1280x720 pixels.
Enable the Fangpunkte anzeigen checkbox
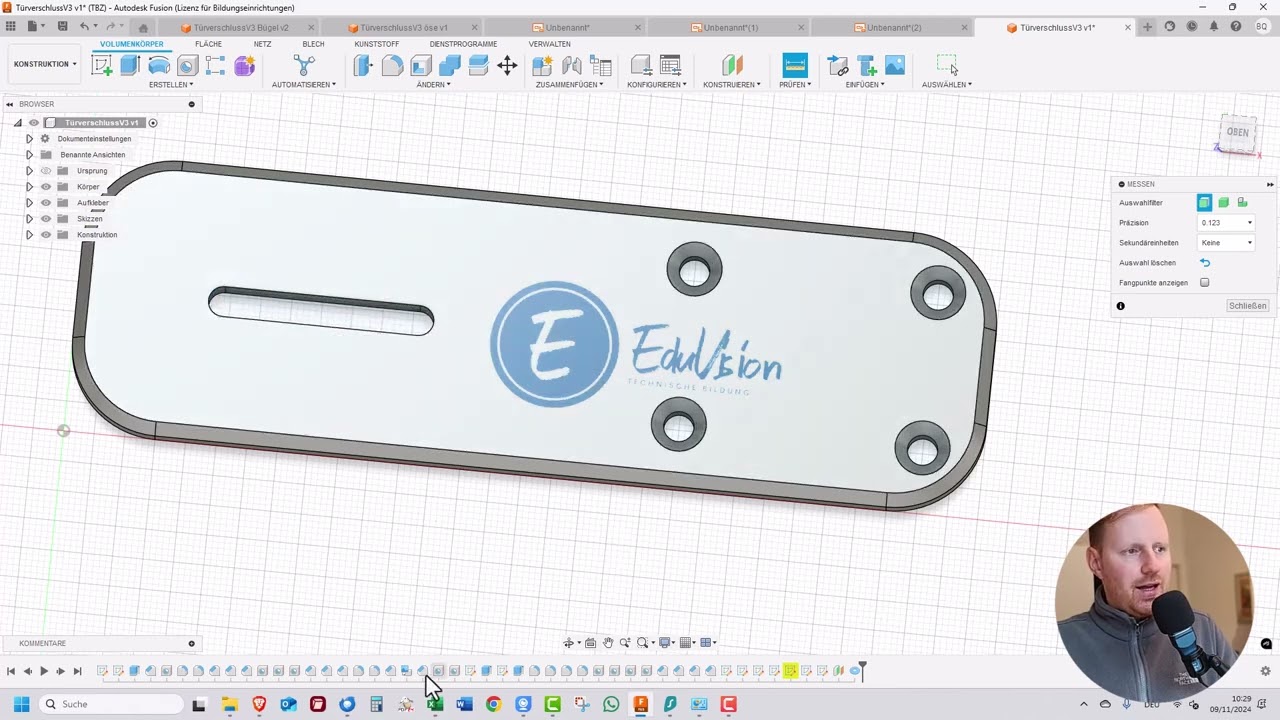pos(1204,283)
